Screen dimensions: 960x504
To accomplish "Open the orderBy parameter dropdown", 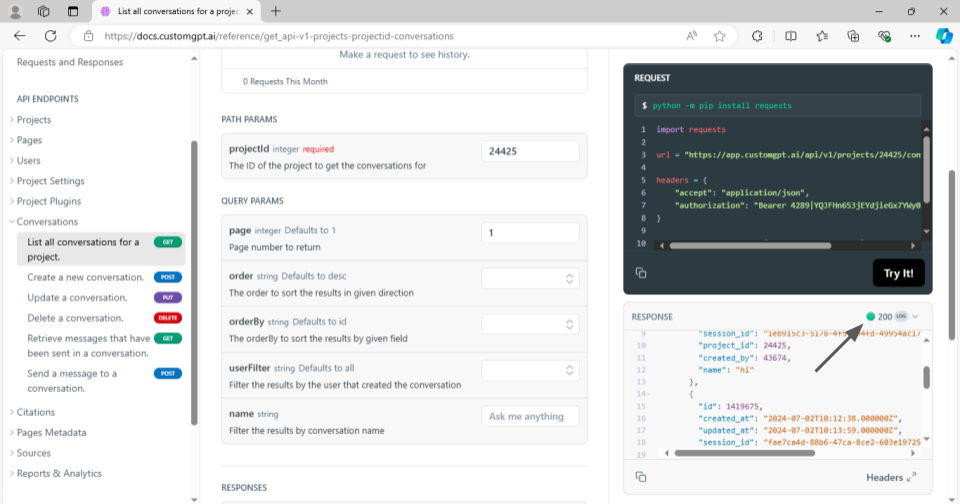I will coord(530,325).
